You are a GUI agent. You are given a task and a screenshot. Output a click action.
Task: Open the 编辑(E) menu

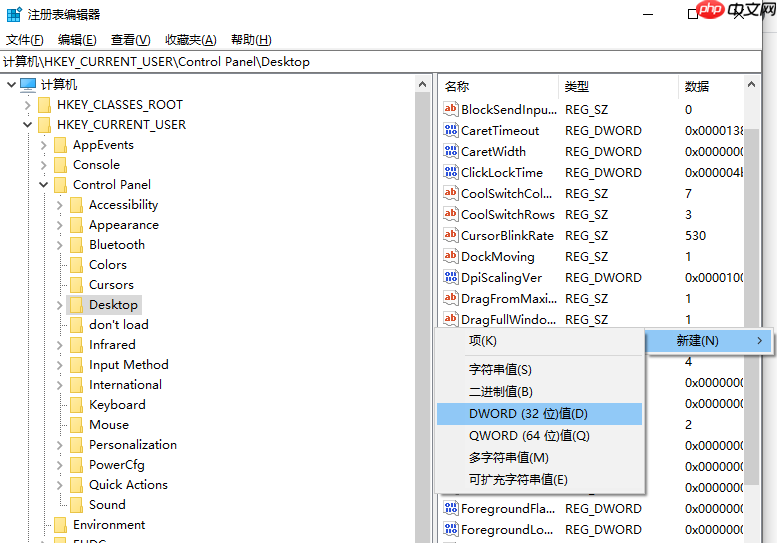(x=77, y=40)
